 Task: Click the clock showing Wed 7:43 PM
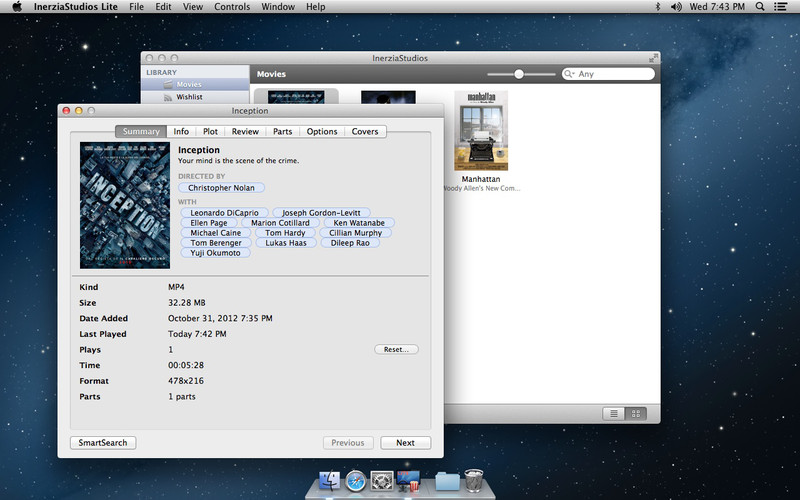click(717, 7)
